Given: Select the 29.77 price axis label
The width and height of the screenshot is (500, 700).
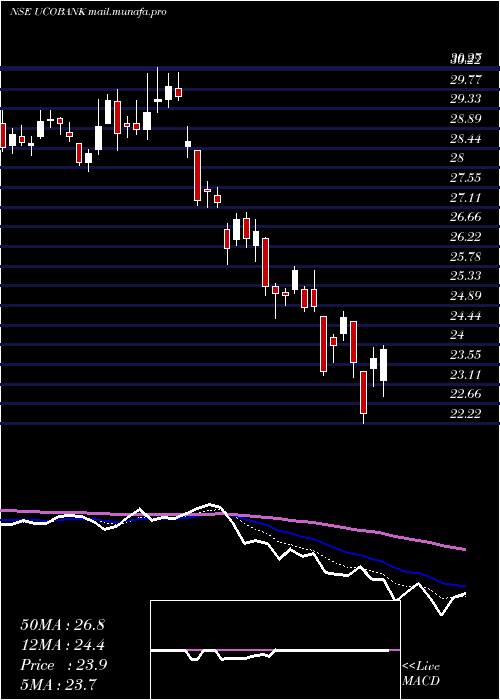Looking at the screenshot, I should coord(466,80).
